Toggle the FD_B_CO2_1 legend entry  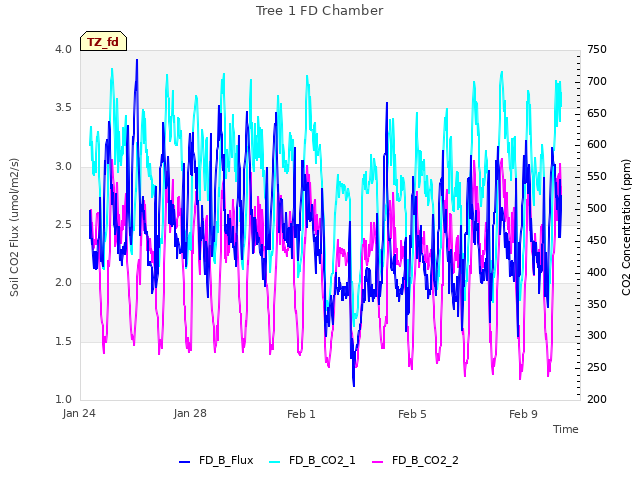click(312, 461)
